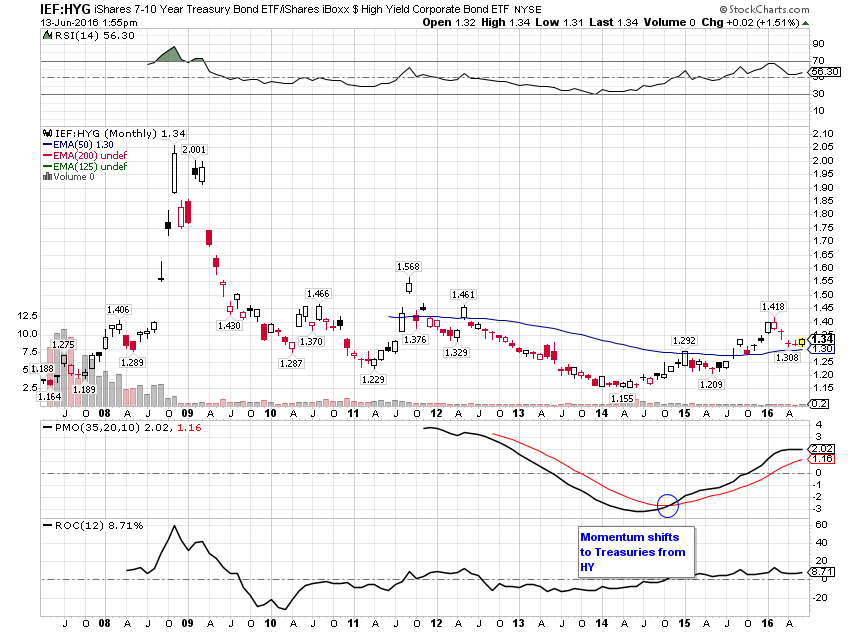Click the 56.30 RSI value tag on the right axis
The height and width of the screenshot is (633, 850).
[x=825, y=72]
